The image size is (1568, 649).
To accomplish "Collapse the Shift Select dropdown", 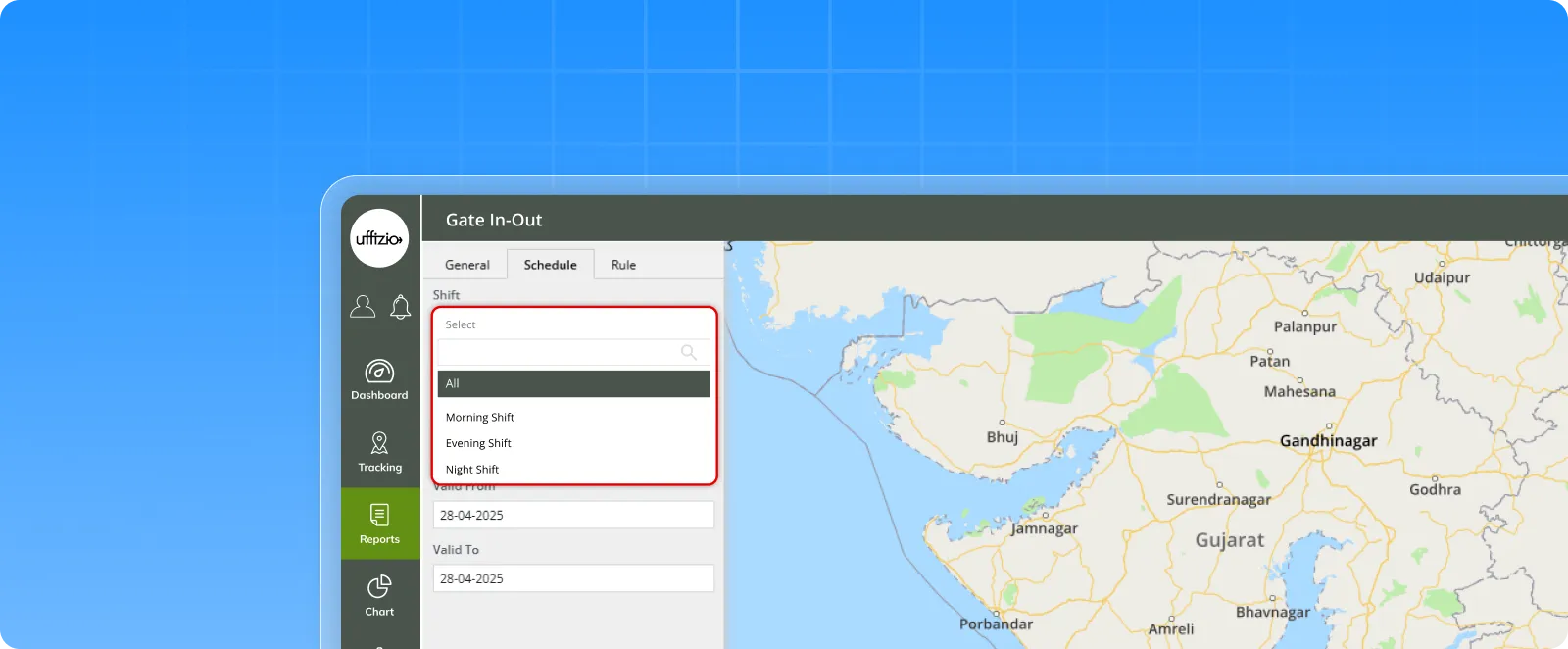I will pyautogui.click(x=573, y=324).
